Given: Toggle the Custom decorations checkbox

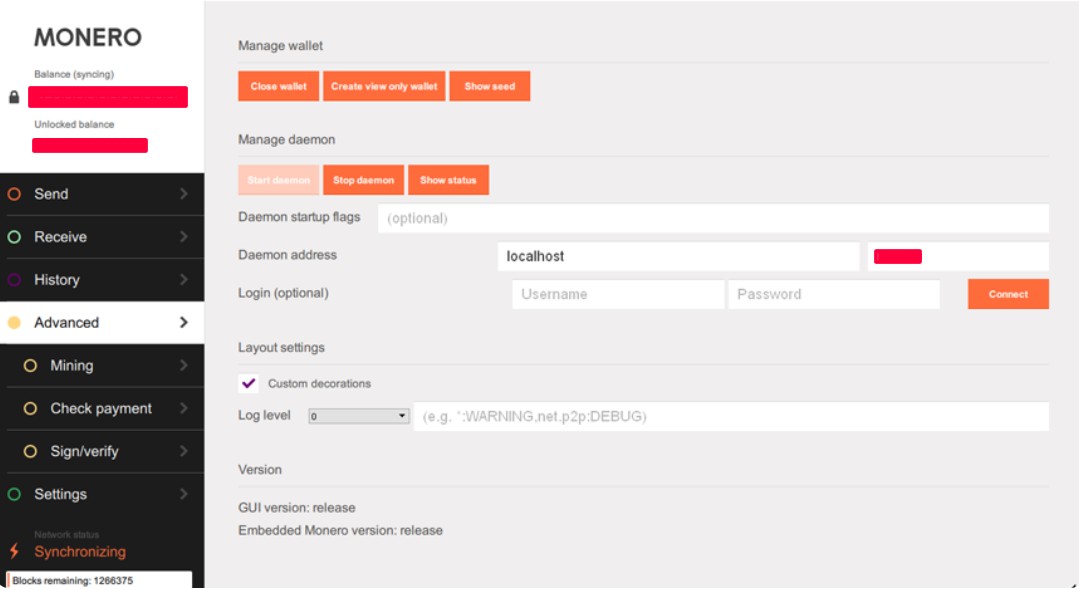Looking at the screenshot, I should point(248,383).
